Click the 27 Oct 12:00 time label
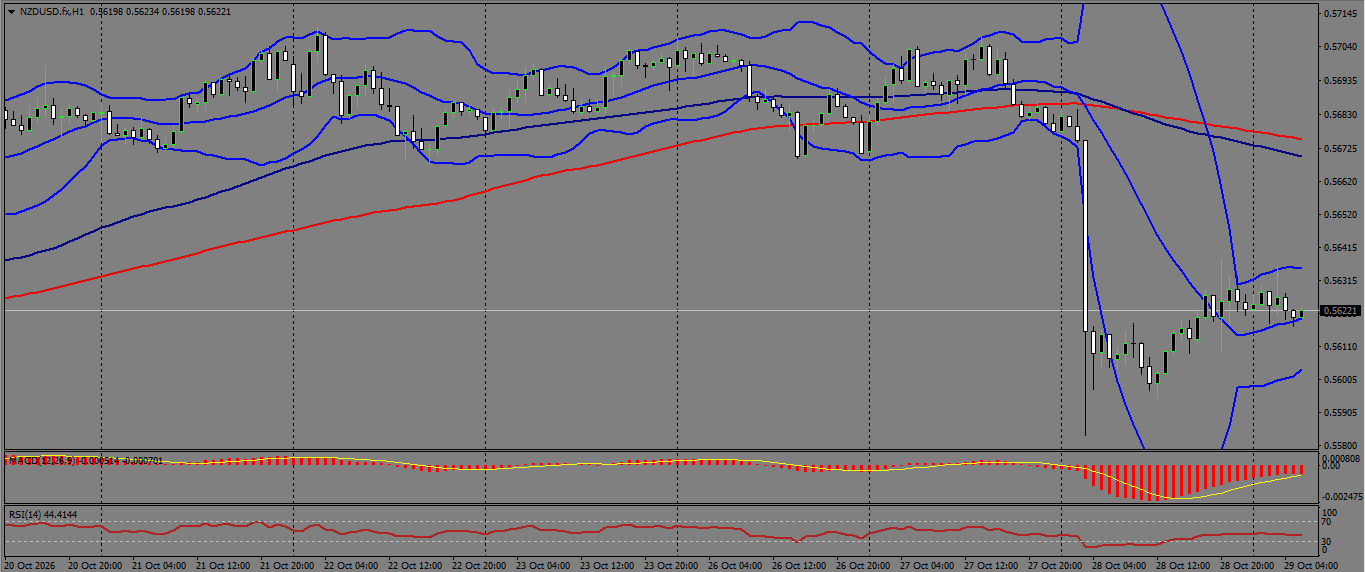1365x572 pixels. [991, 565]
